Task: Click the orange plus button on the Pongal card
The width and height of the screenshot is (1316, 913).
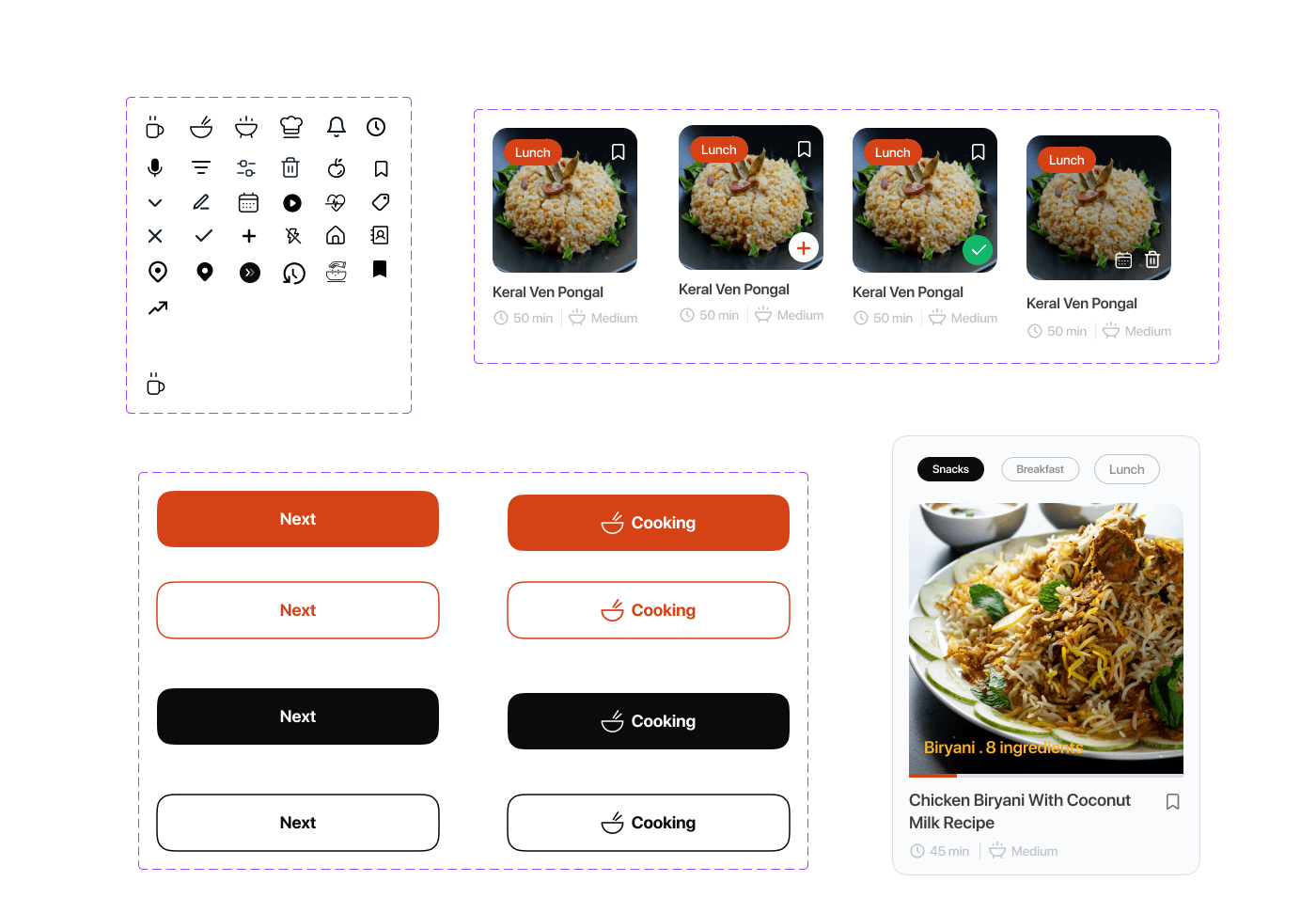Action: click(x=804, y=248)
